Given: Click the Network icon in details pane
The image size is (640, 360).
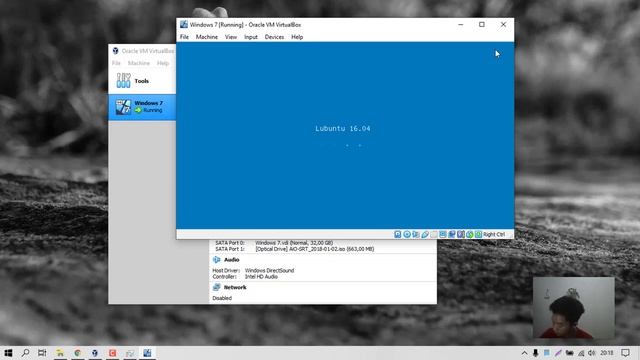Looking at the screenshot, I should click(216, 287).
